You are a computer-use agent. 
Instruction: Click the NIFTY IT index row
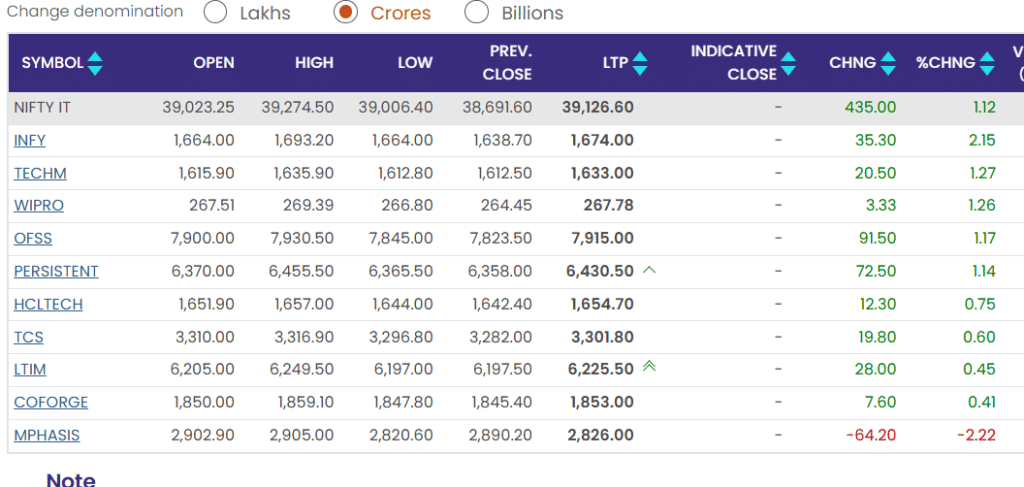[42, 108]
